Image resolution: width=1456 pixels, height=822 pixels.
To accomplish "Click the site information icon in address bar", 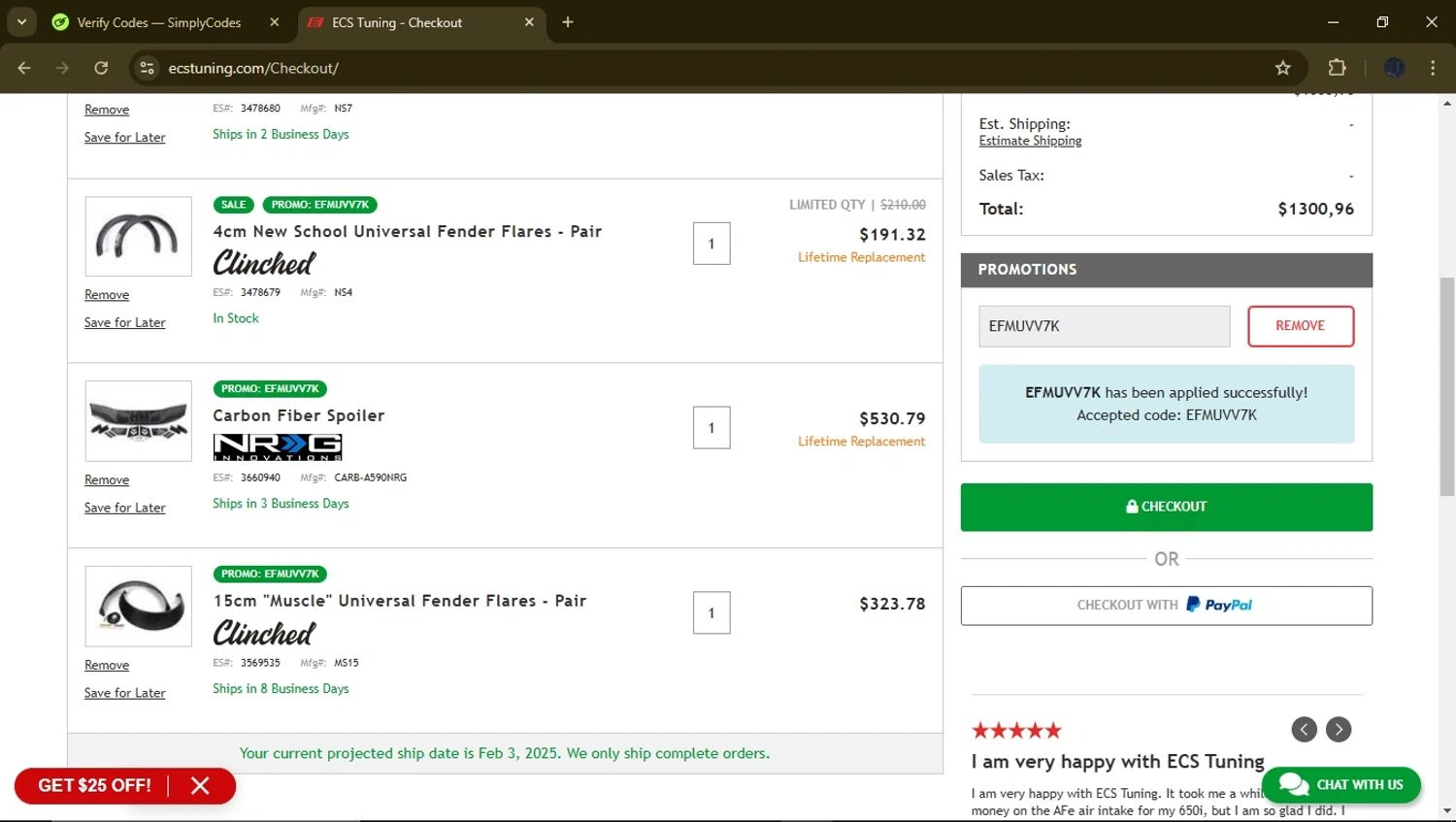I will coord(148,68).
